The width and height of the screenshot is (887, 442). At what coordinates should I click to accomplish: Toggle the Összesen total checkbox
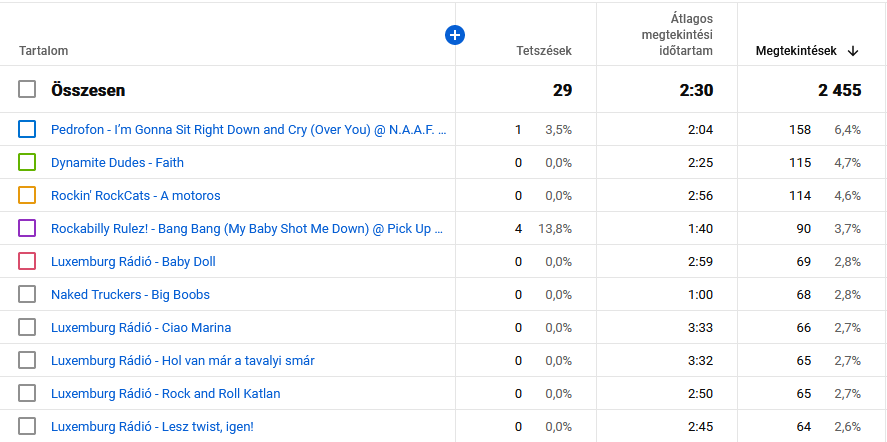click(27, 90)
